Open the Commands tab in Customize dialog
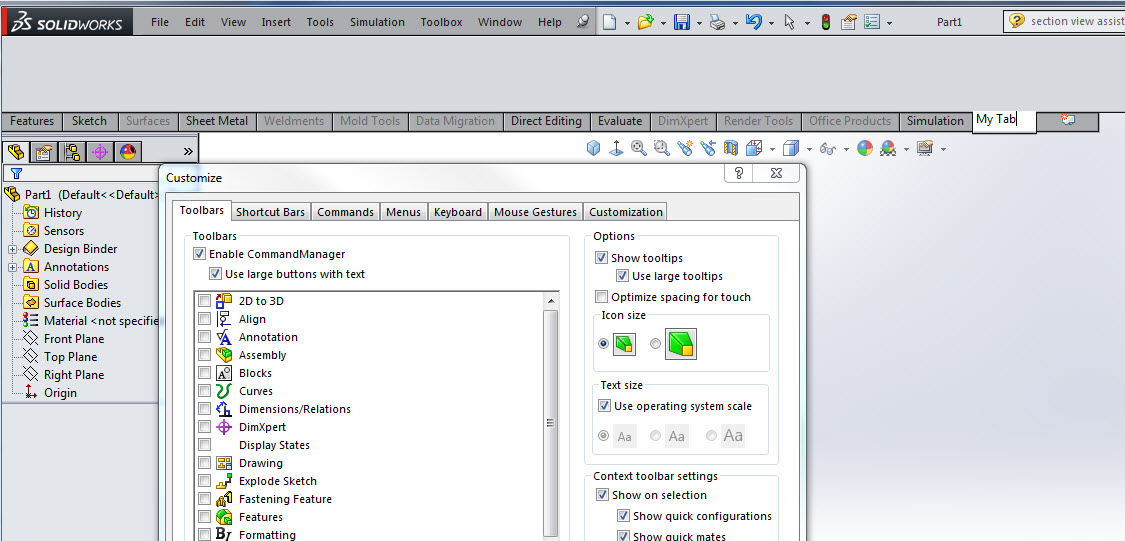1125x541 pixels. tap(345, 212)
